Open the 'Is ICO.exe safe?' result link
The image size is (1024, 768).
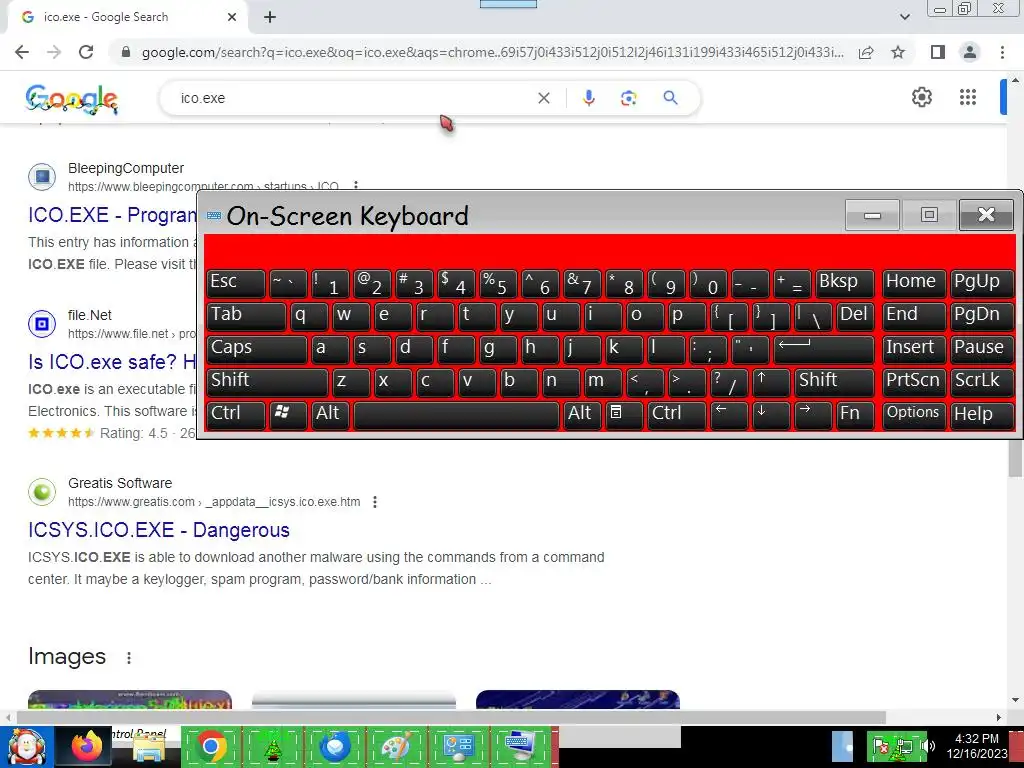coord(112,362)
